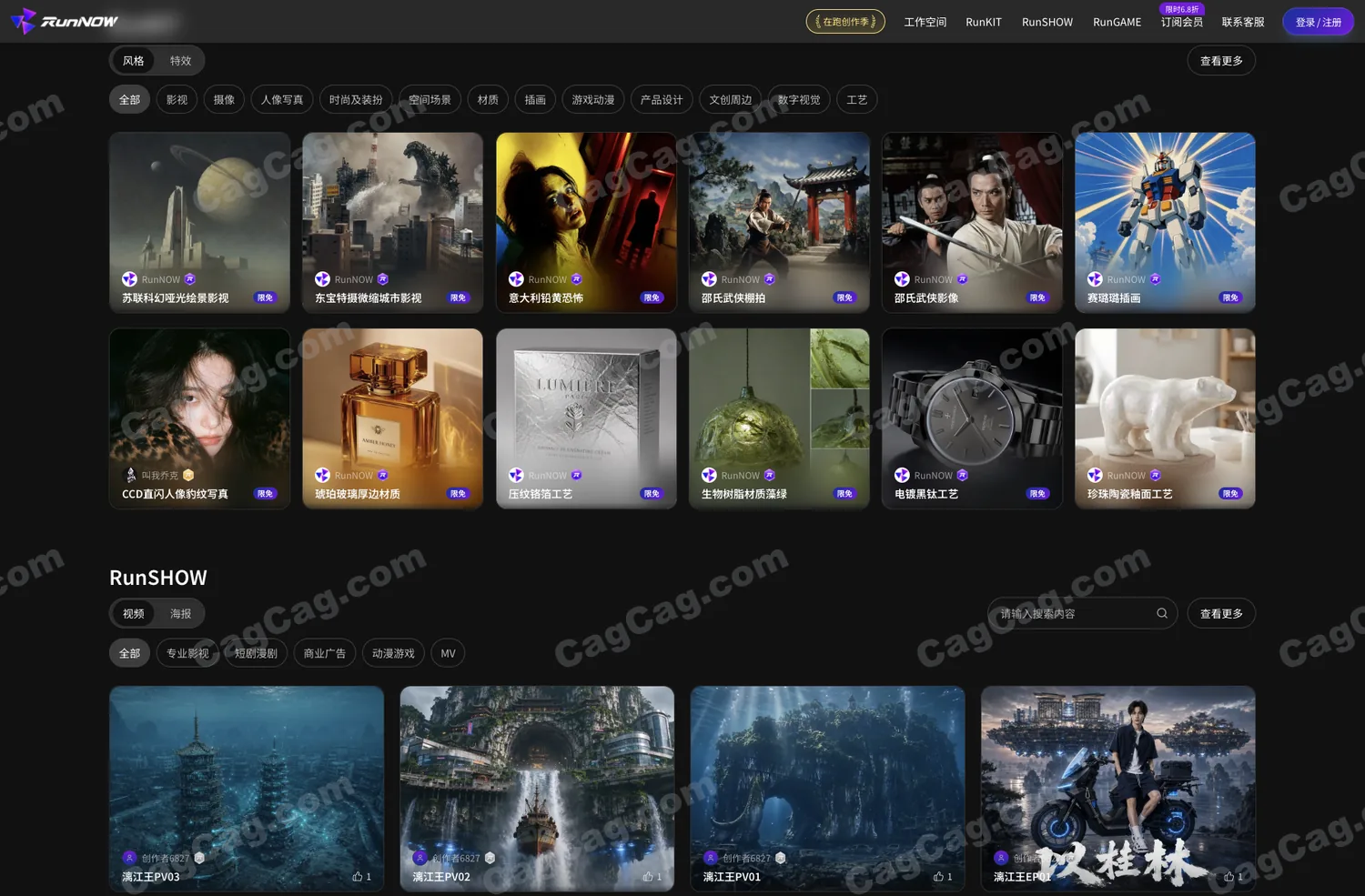The image size is (1365, 896).
Task: Select the MV filter chip
Action: (x=448, y=653)
